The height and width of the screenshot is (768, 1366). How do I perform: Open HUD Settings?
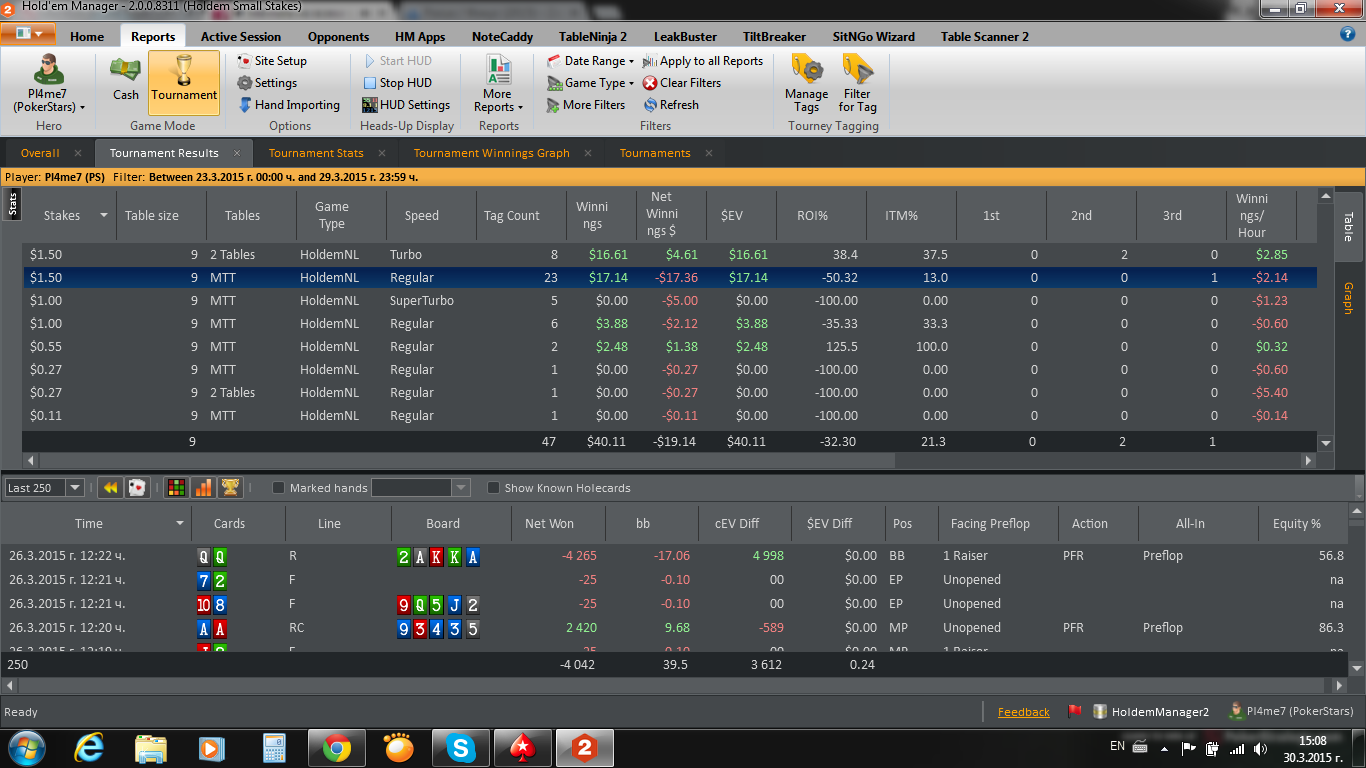(406, 105)
